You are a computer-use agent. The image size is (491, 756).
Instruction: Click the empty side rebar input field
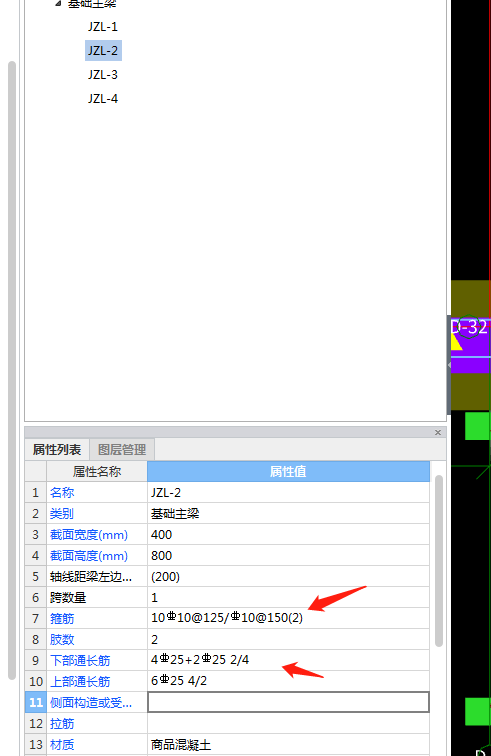tap(288, 702)
